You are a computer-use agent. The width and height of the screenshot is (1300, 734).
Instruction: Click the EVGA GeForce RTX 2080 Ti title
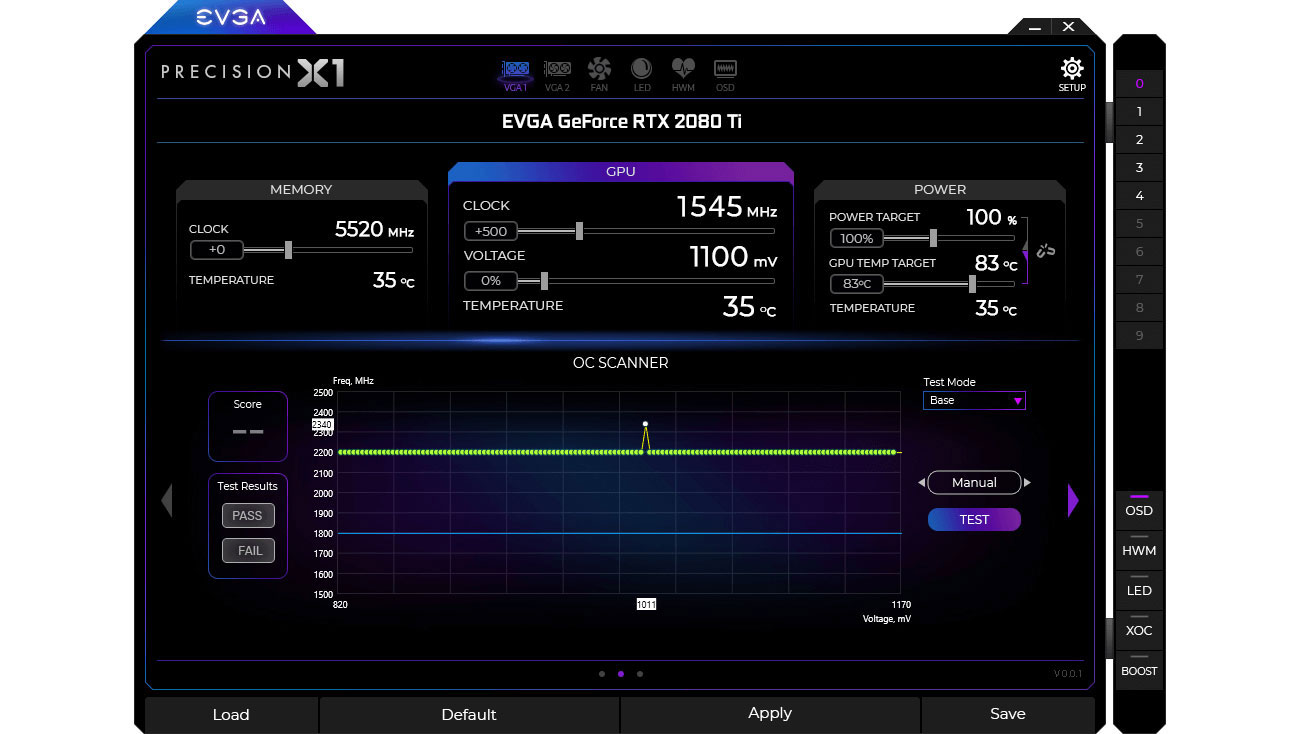click(621, 122)
